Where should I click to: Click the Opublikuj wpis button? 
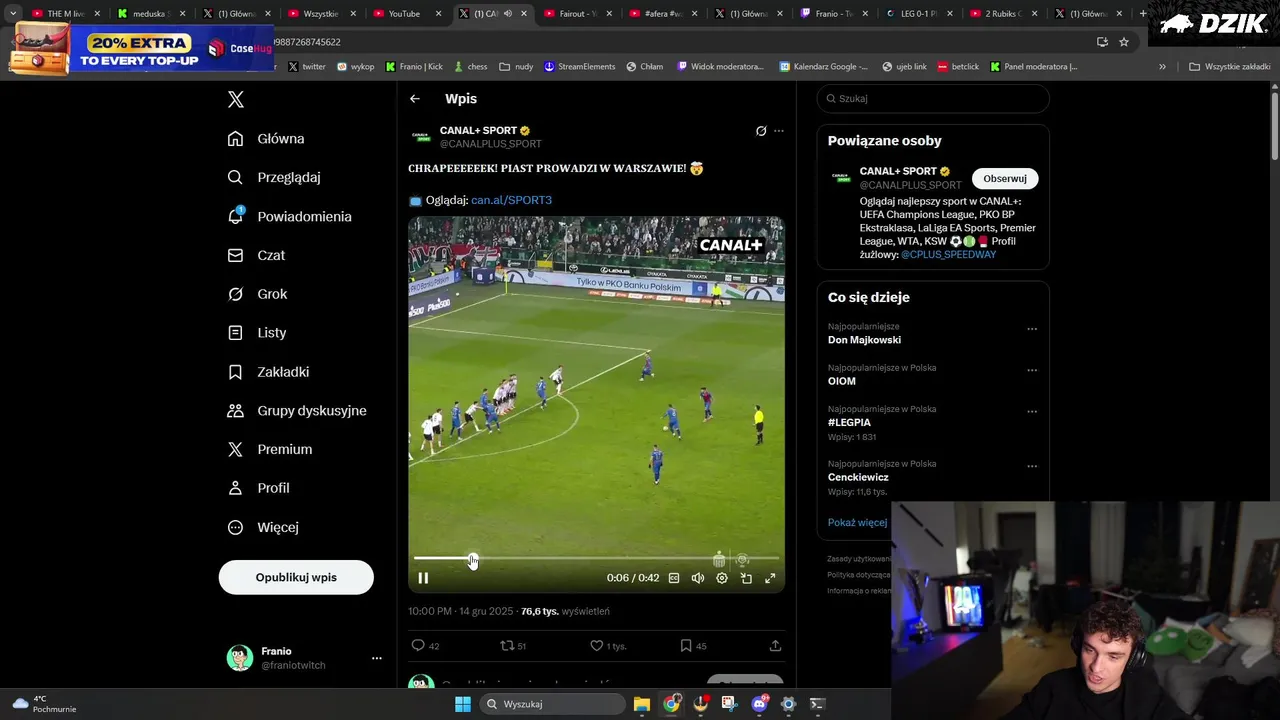[x=296, y=577]
